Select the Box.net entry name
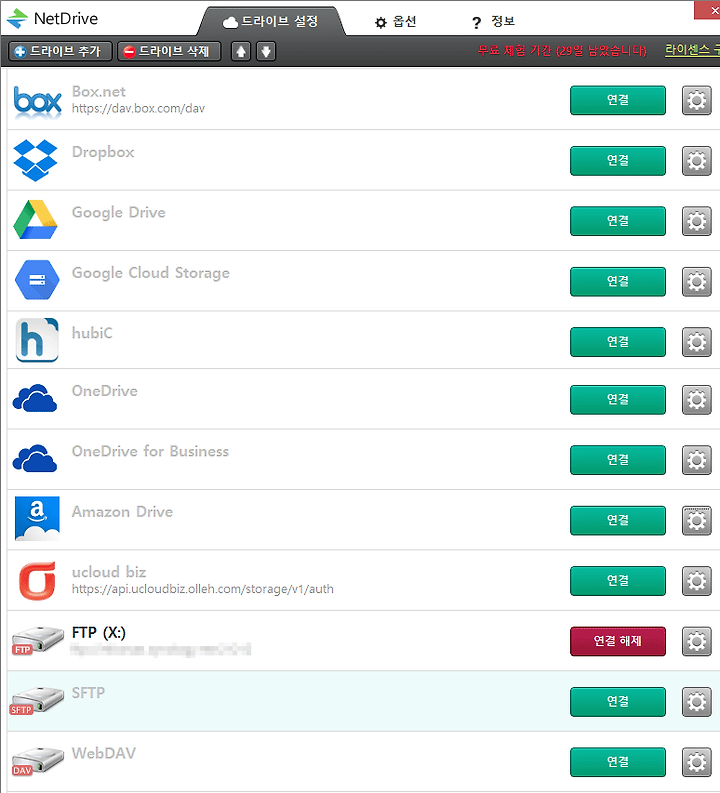 (99, 92)
